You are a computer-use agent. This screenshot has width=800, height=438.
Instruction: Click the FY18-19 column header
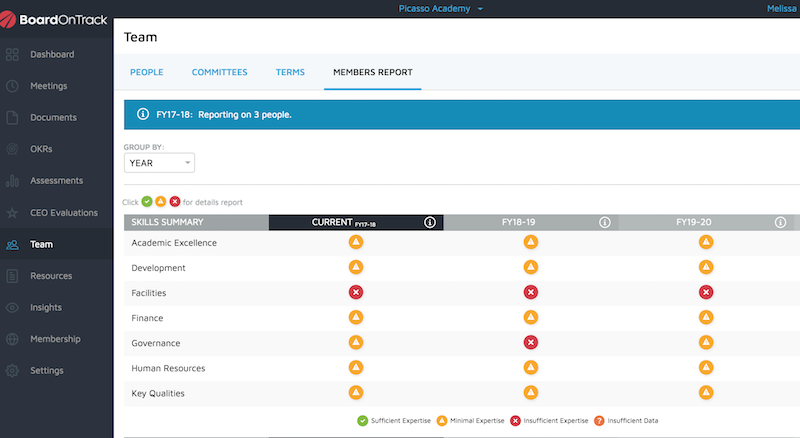[531, 223]
